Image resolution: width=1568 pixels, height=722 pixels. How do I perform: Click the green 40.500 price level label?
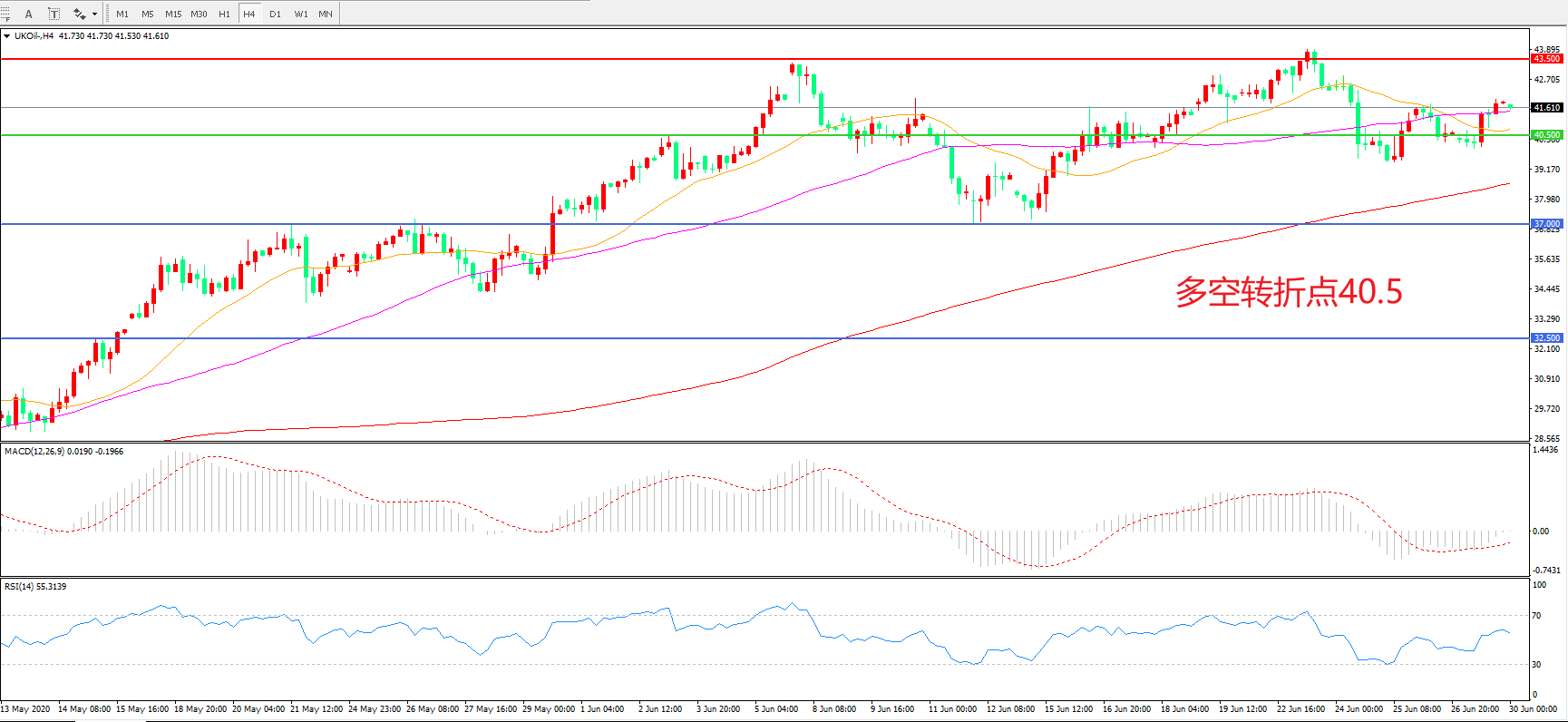click(1546, 135)
